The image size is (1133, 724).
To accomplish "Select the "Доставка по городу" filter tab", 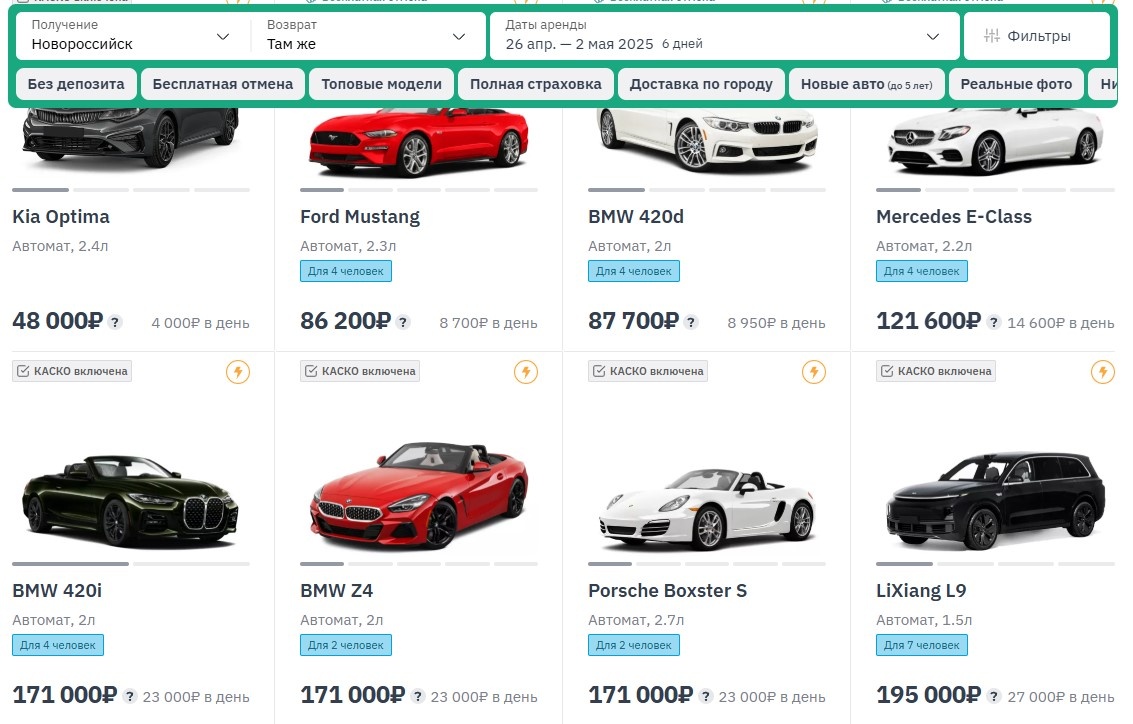I will (x=701, y=84).
